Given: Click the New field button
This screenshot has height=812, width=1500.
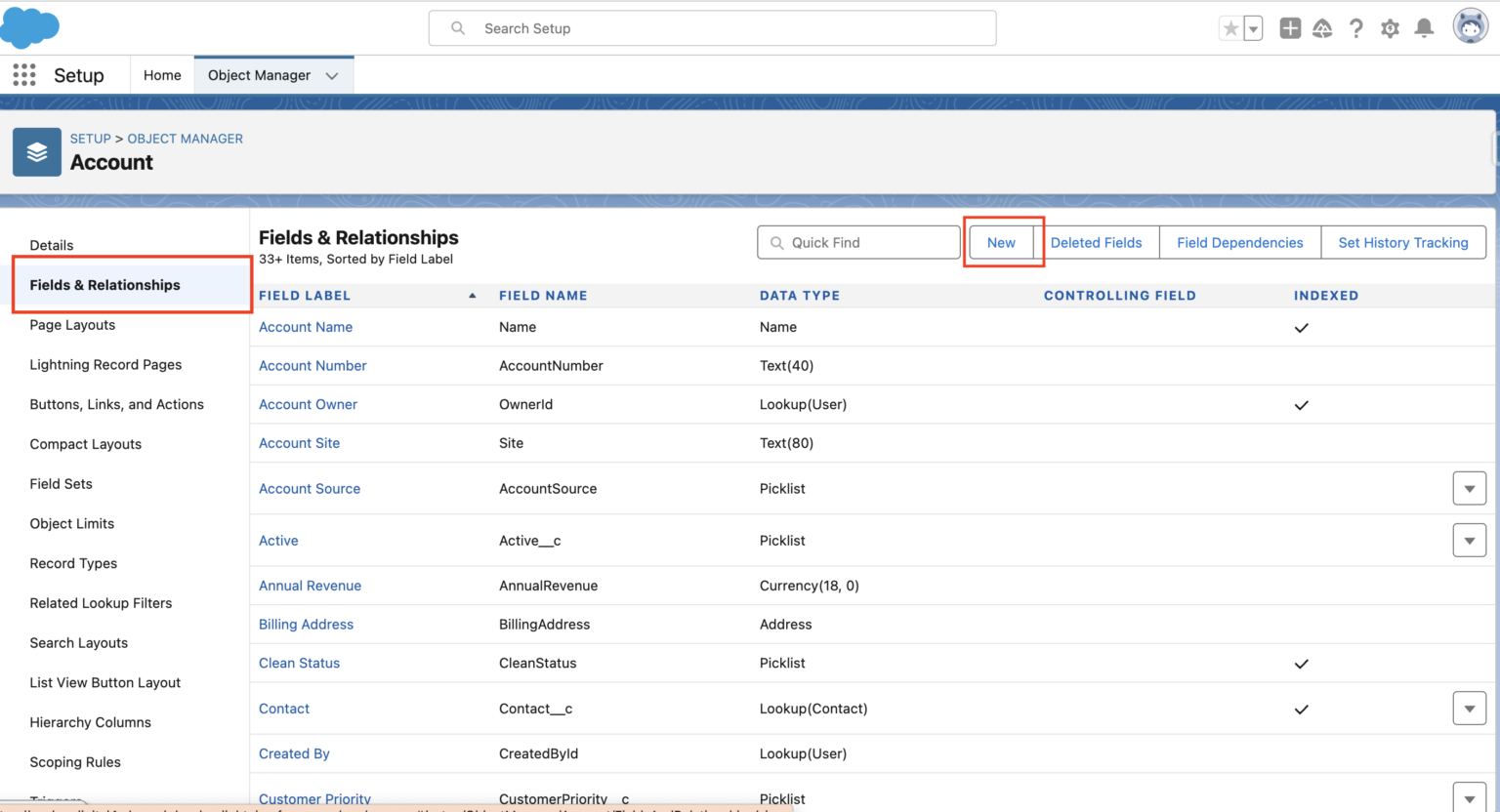Looking at the screenshot, I should (1001, 242).
